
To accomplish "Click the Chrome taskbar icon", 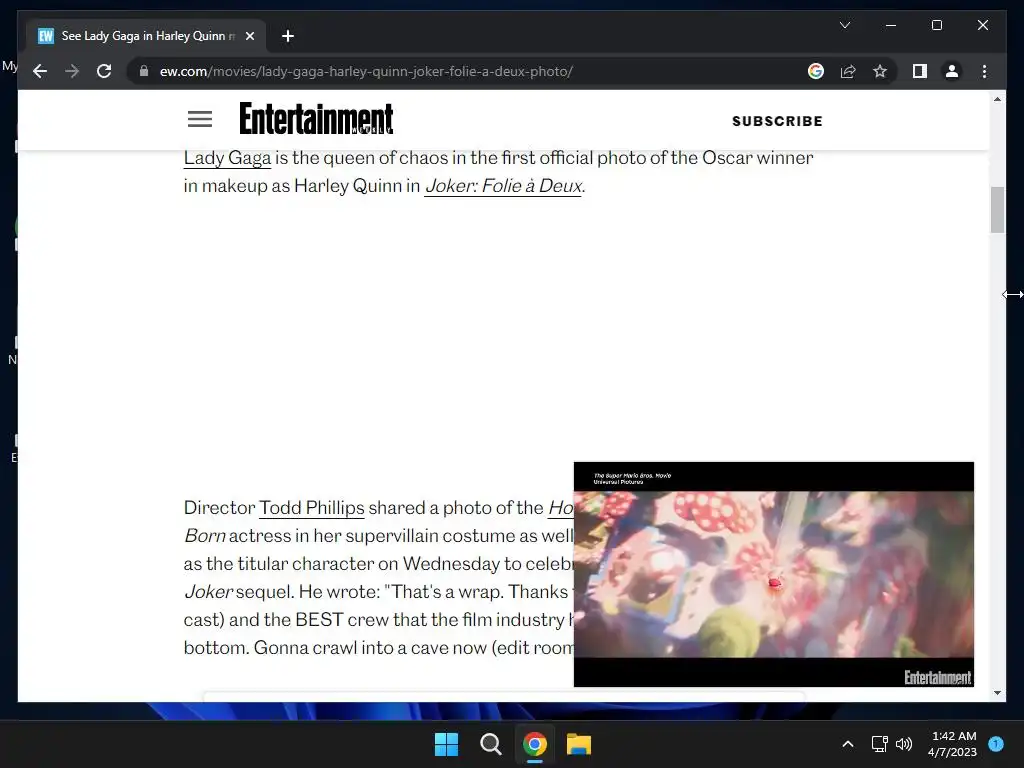I will tap(535, 744).
